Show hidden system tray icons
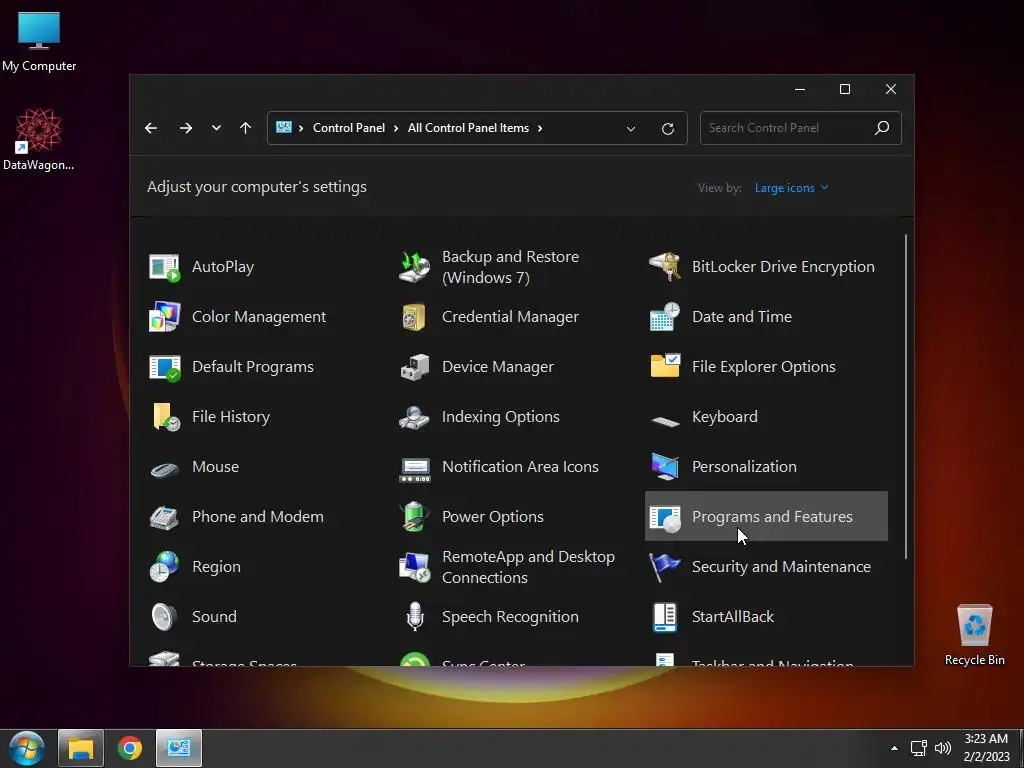Screen dimensions: 1024x768 [894, 748]
